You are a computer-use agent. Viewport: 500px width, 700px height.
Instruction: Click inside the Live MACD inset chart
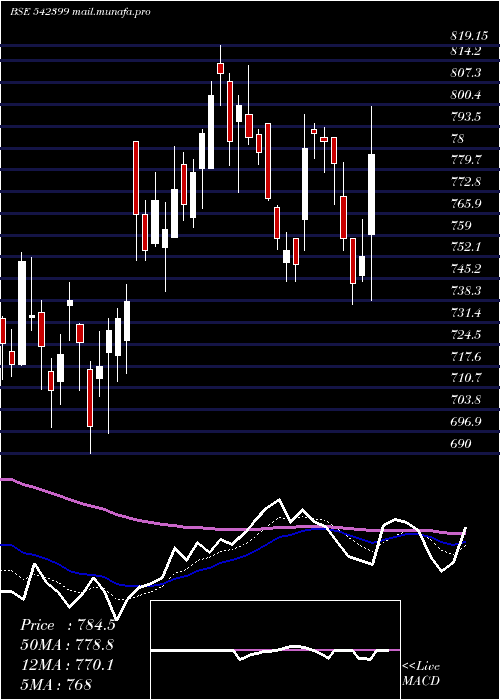[275, 650]
